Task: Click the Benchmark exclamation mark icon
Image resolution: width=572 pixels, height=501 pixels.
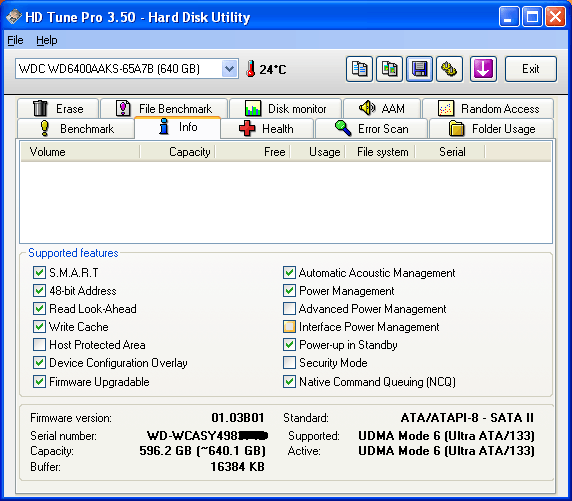Action: (45, 128)
